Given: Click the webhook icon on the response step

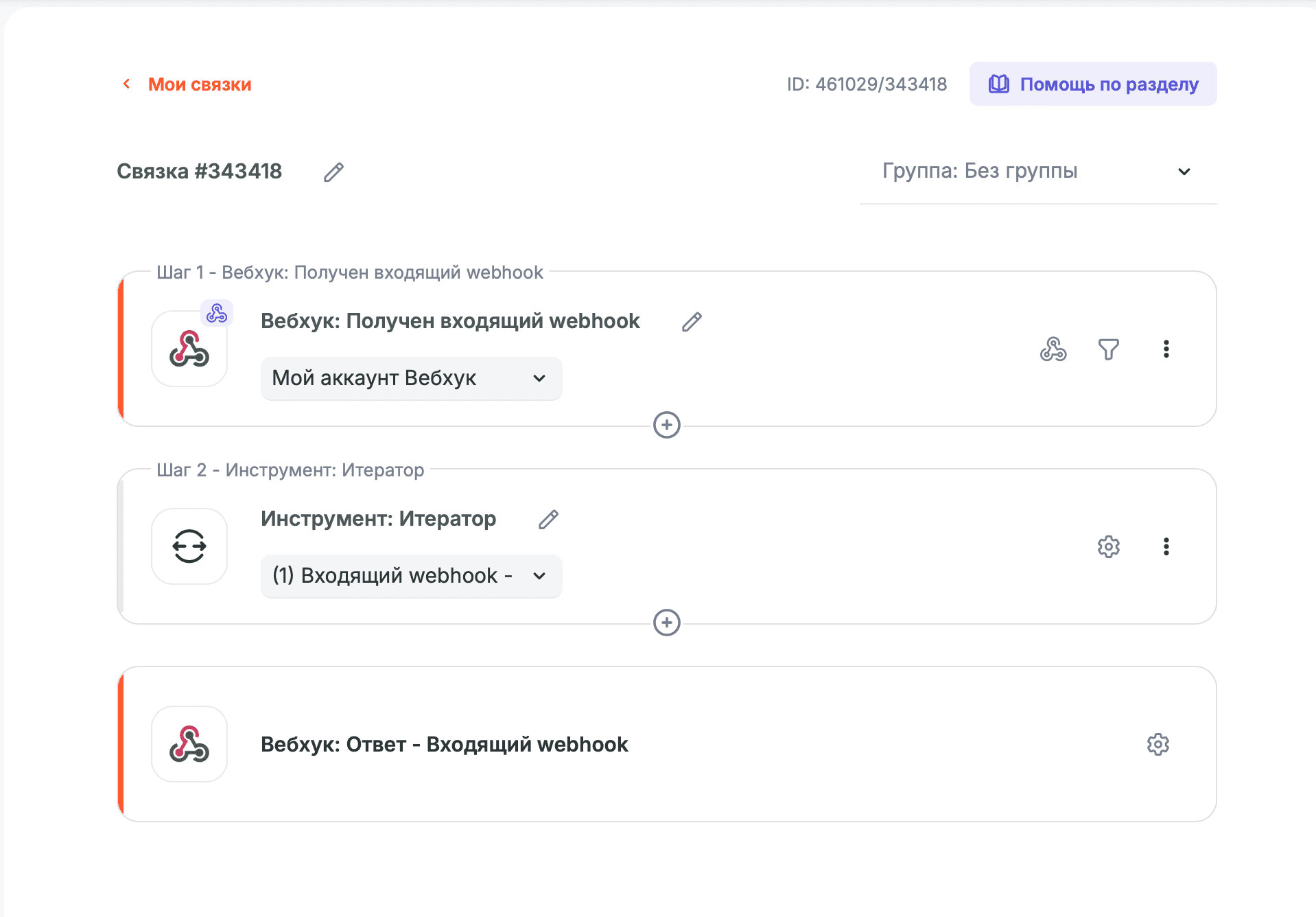Looking at the screenshot, I should click(x=189, y=743).
